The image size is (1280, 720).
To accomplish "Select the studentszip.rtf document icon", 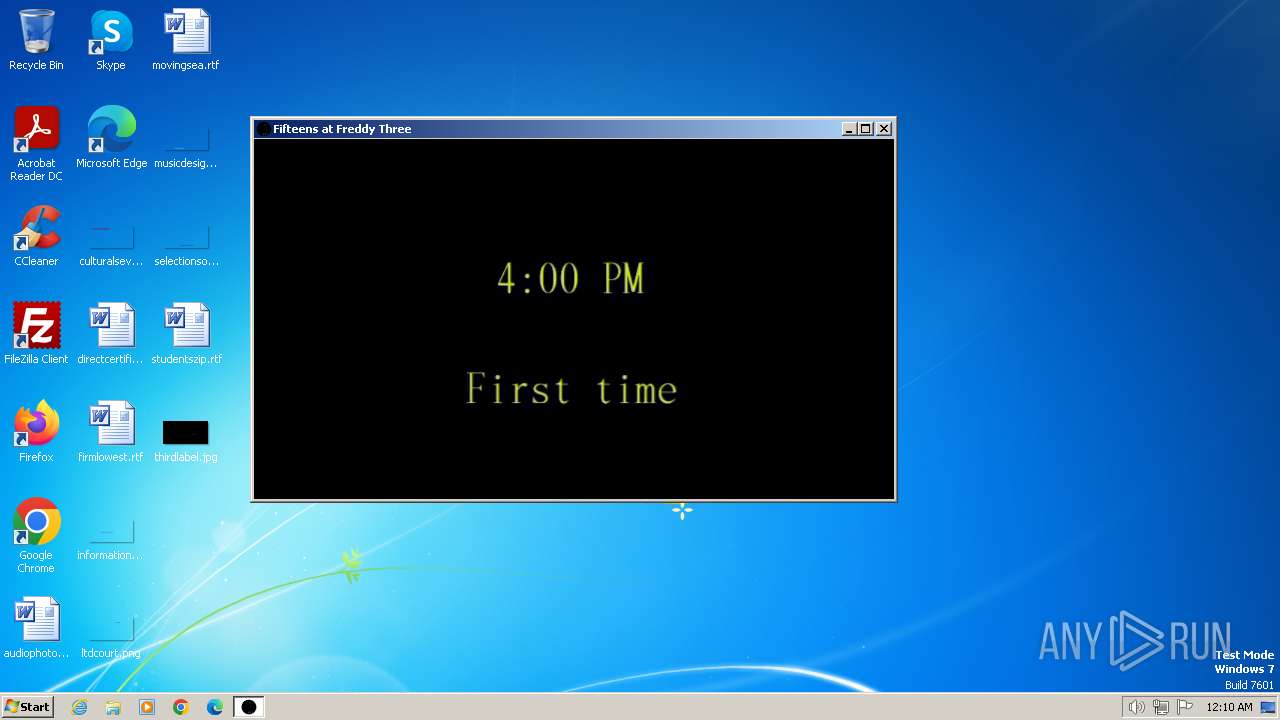I will point(186,334).
